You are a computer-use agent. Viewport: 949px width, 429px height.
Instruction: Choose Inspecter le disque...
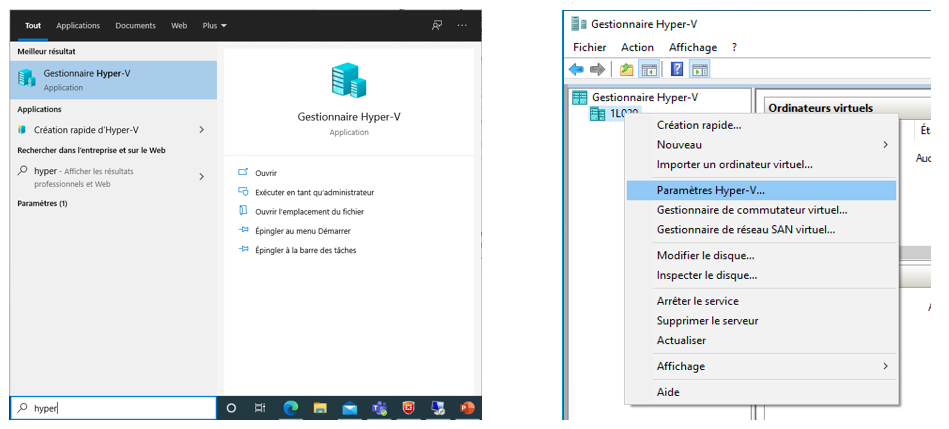pos(761,275)
